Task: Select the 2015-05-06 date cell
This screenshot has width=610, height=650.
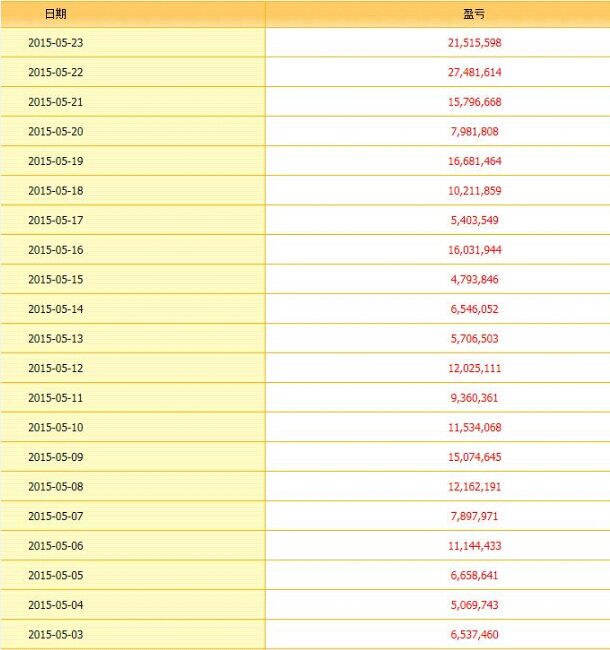Action: tap(55, 546)
